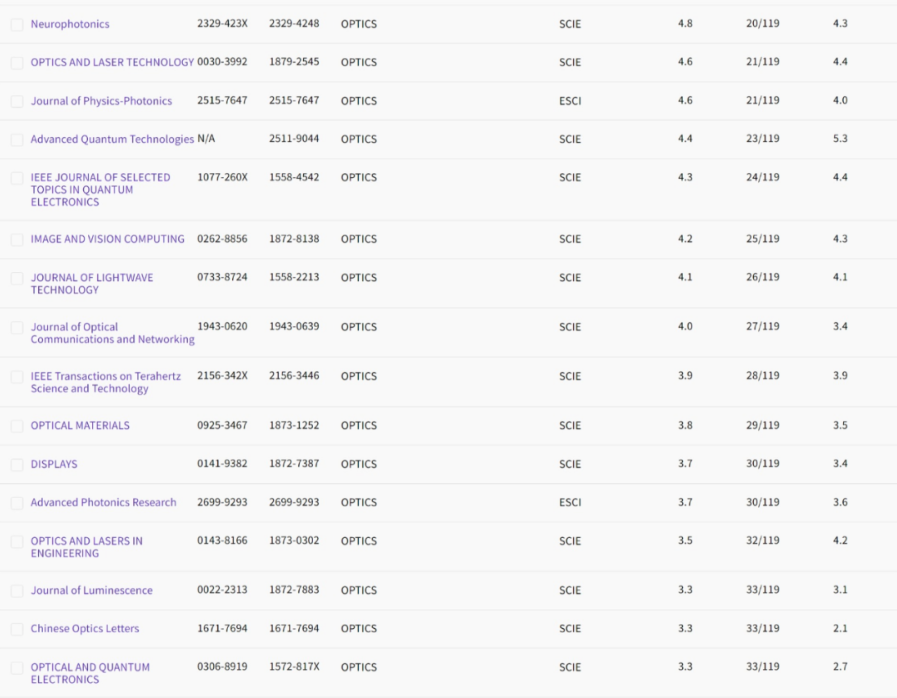The width and height of the screenshot is (897, 698).
Task: Select the OPTICS AND LASER TECHNOLOGY row checkbox
Action: 17,62
